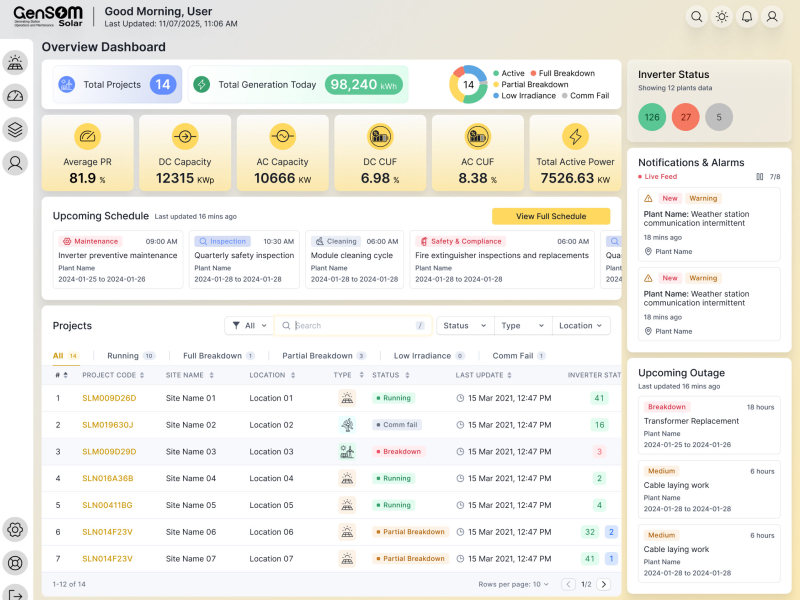Go to previous page of projects
The height and width of the screenshot is (600, 800).
click(568, 584)
